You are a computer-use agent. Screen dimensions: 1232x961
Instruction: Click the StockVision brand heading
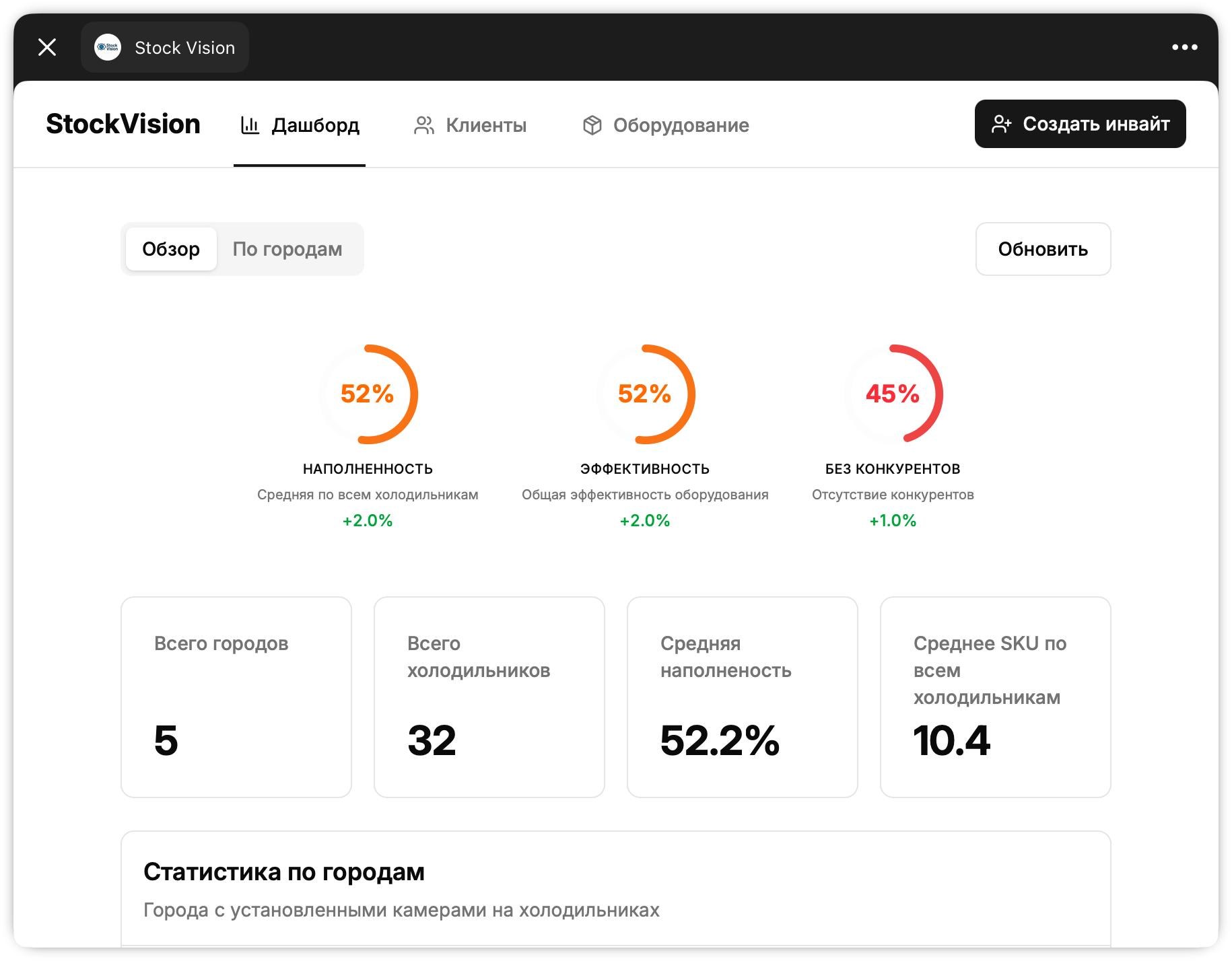(123, 124)
